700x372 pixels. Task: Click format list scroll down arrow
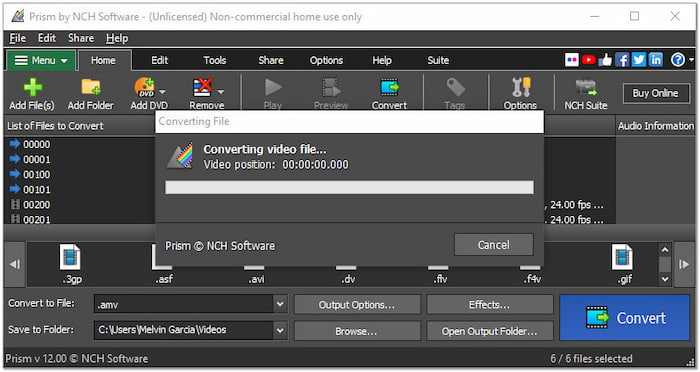pos(665,279)
